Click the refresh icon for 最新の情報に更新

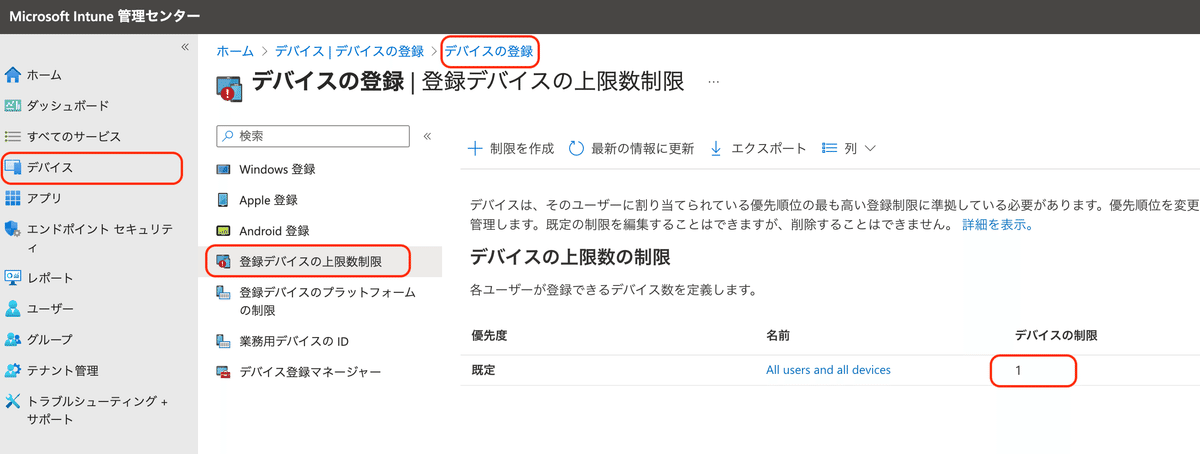(x=576, y=148)
